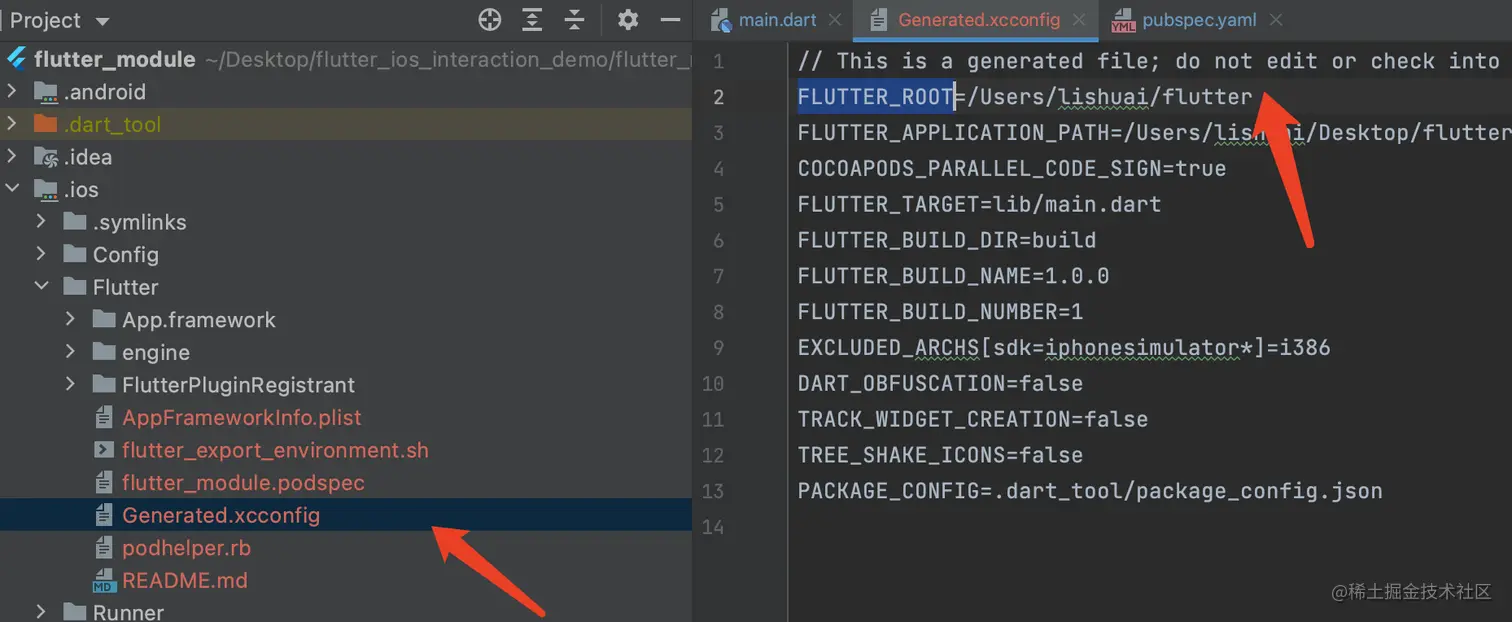This screenshot has height=622, width=1512.
Task: Select the .android folder row
Action: point(346,92)
